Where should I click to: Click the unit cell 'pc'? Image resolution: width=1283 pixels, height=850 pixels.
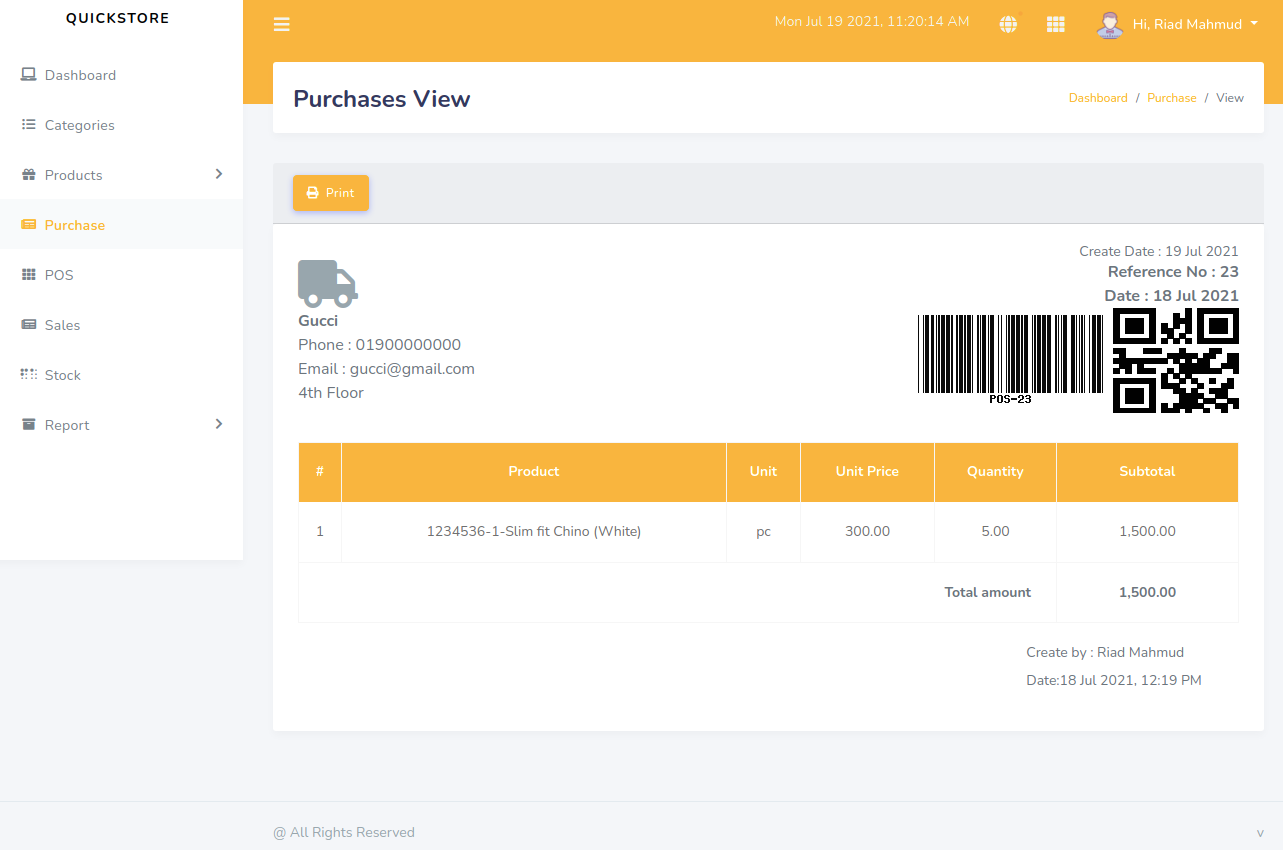763,532
